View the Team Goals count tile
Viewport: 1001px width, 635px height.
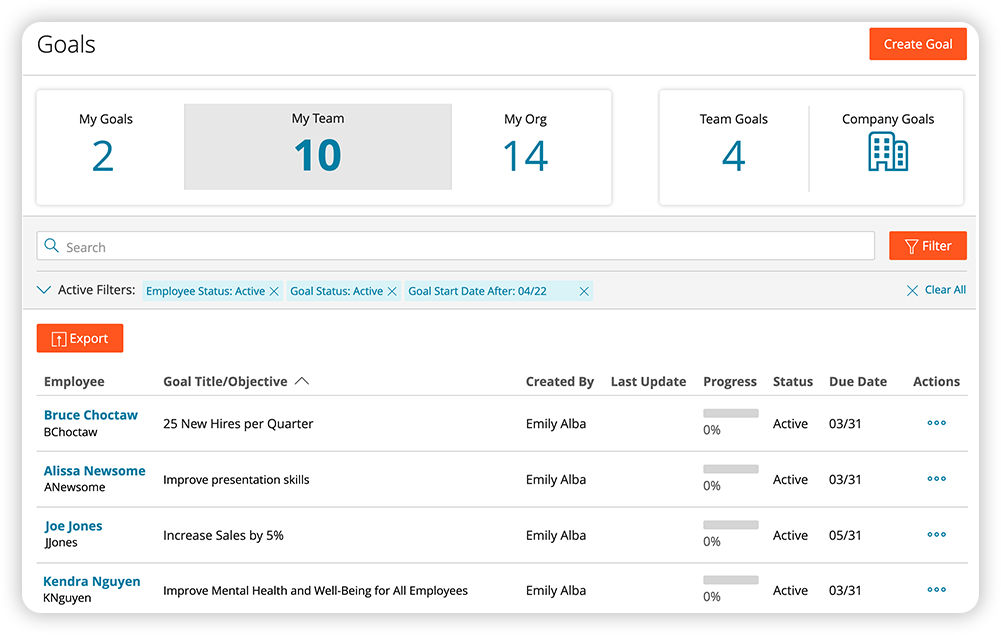click(x=733, y=147)
